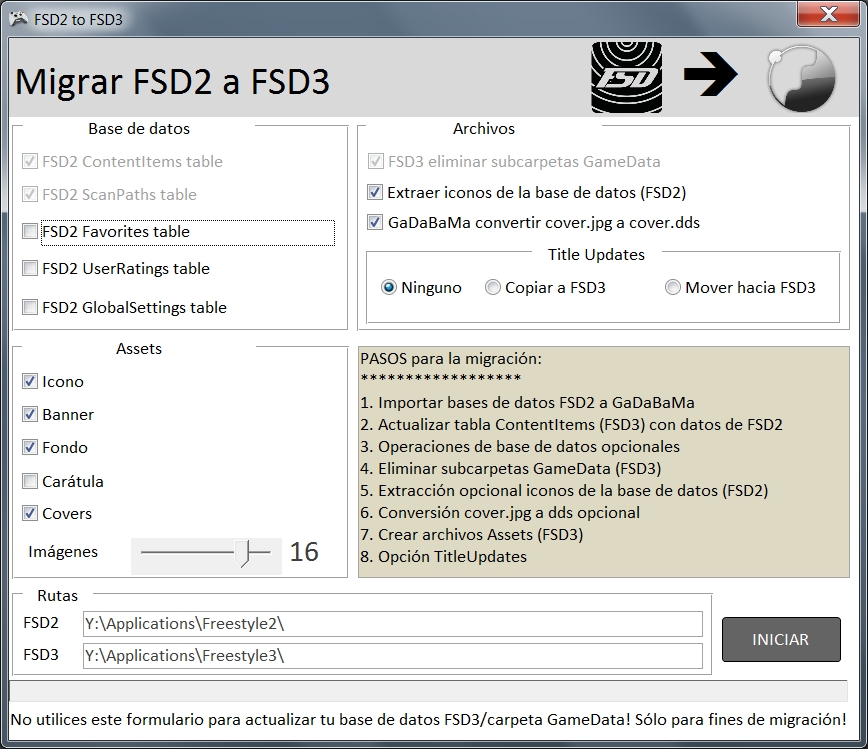This screenshot has width=868, height=749.
Task: Uncheck Extraer iconos de la base de datos
Action: tap(375, 192)
